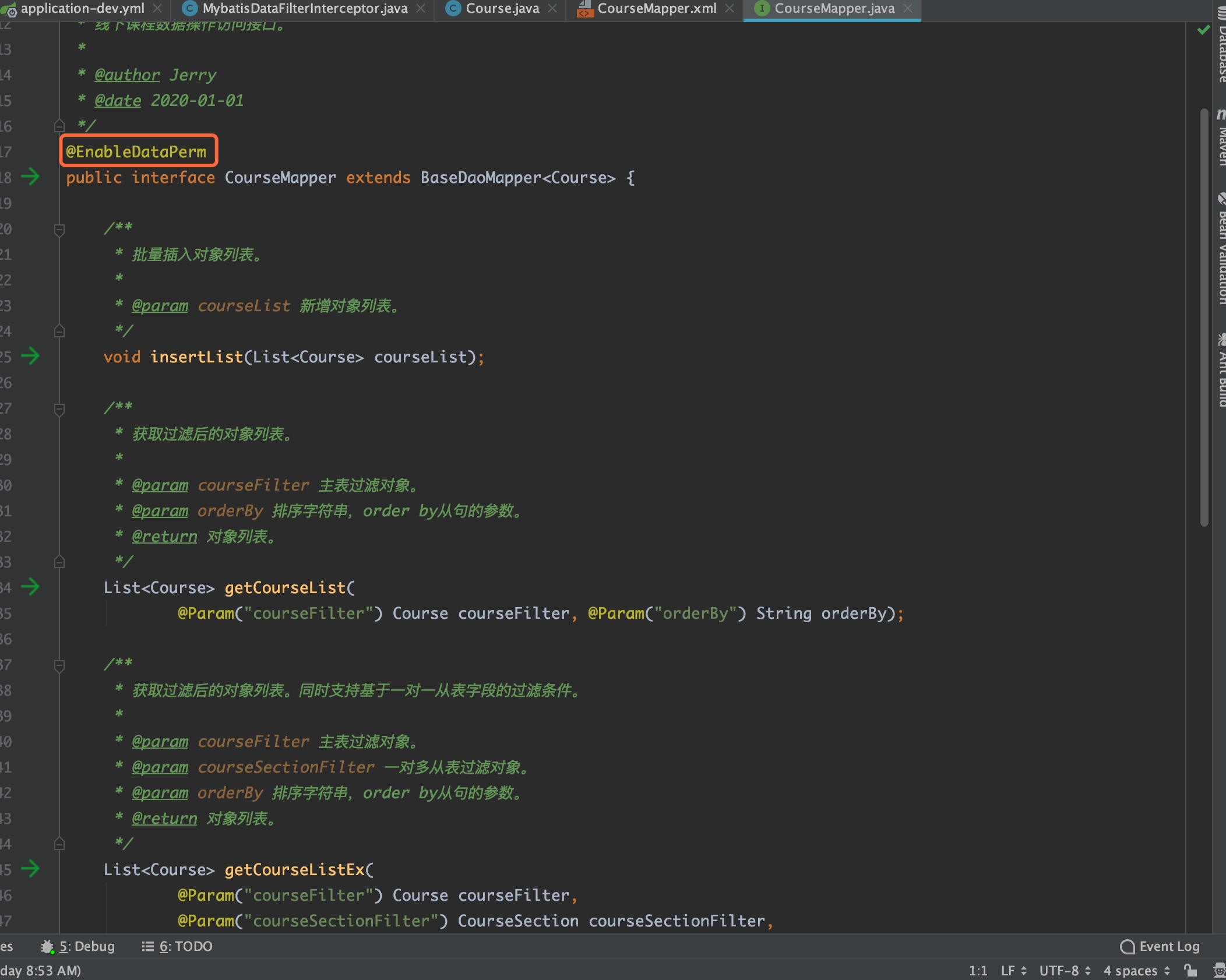Click the inspections profile hector icon
The height and width of the screenshot is (980, 1226).
(1219, 971)
